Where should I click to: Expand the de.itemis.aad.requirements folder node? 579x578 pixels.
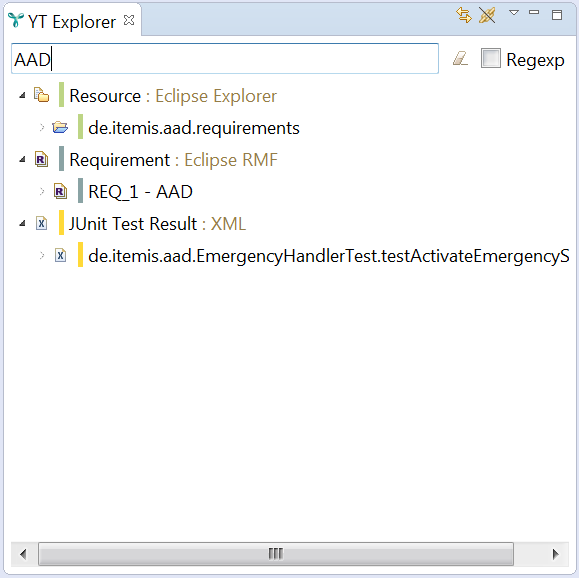coord(42,127)
